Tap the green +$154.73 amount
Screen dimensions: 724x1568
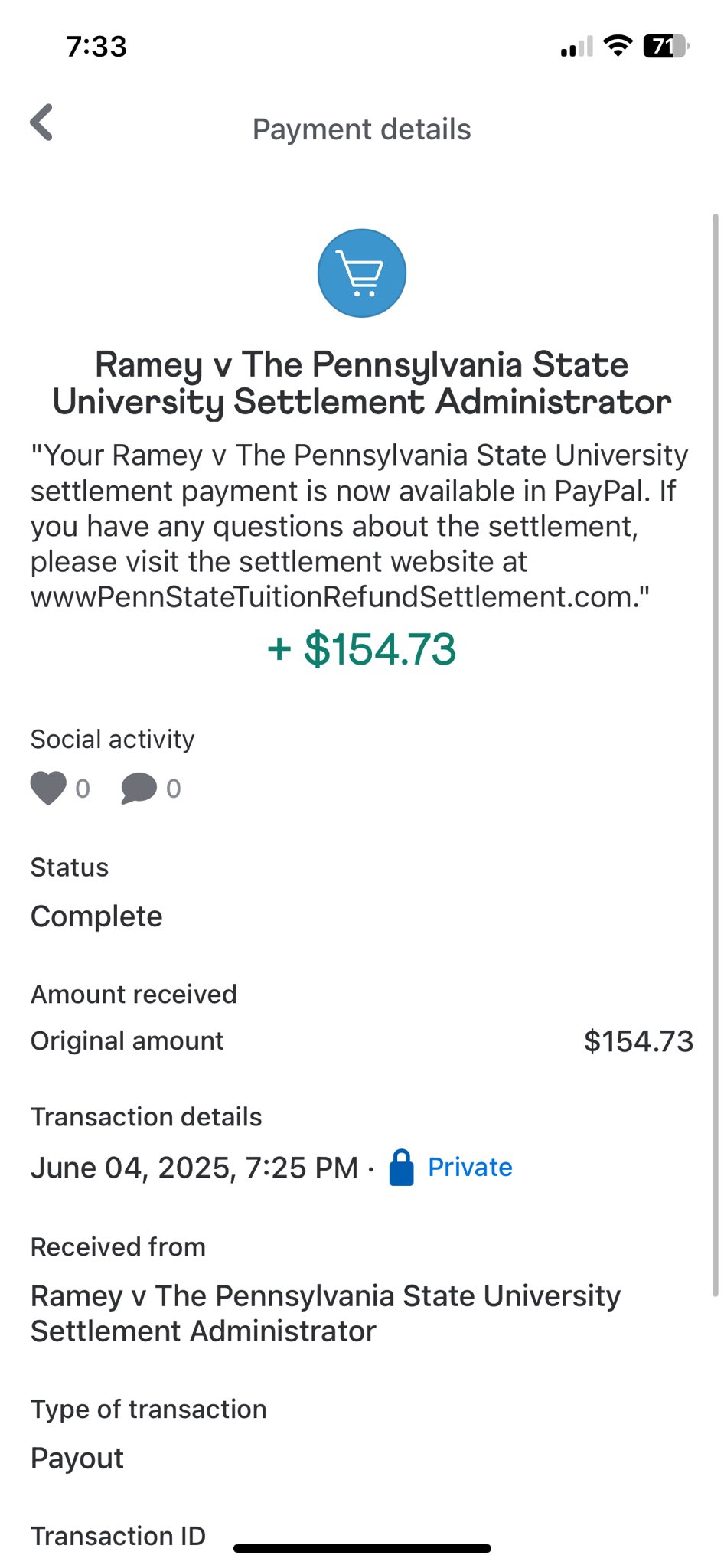click(361, 649)
